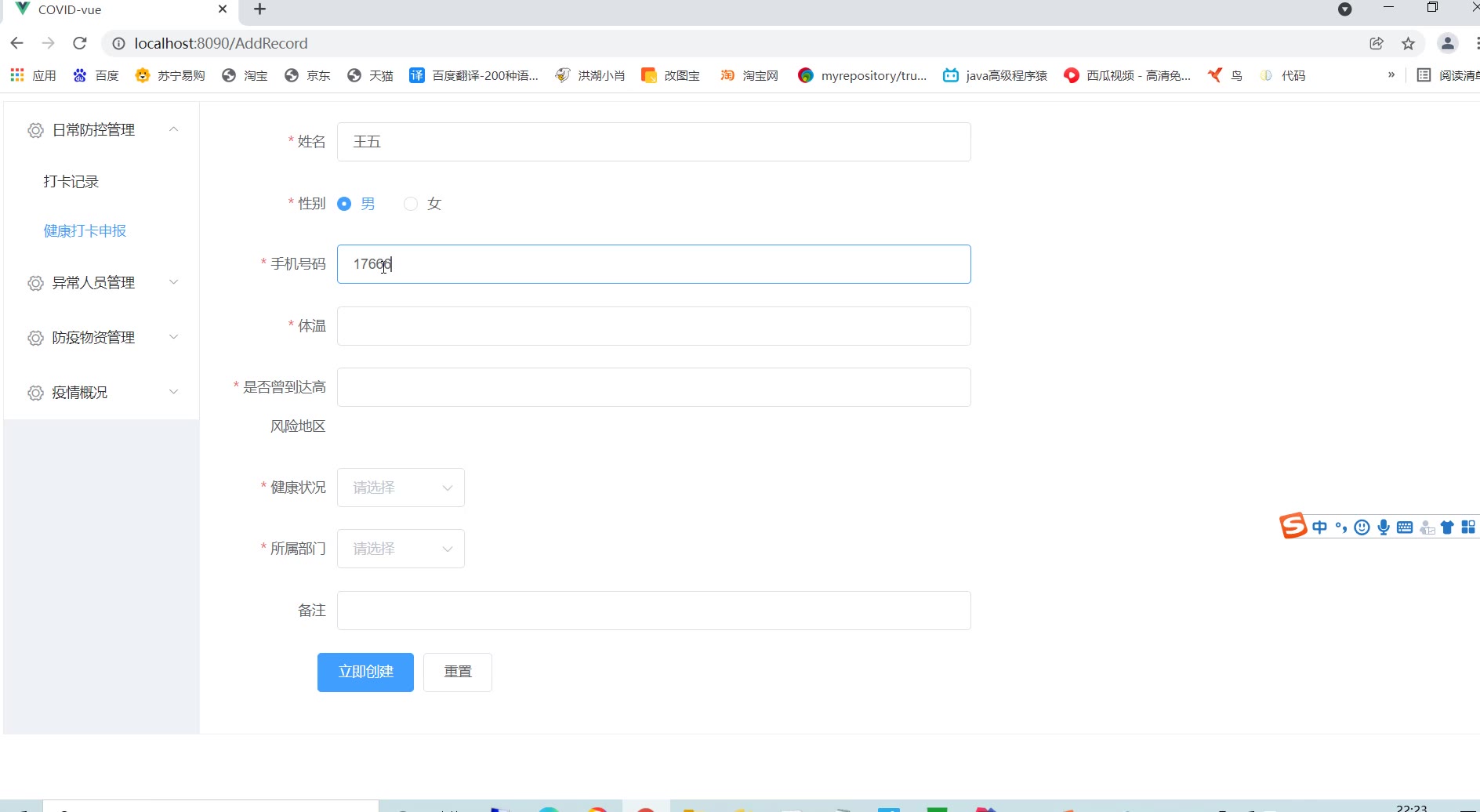Click the Sogou skin shirt icon
The image size is (1480, 812).
pos(1447,527)
